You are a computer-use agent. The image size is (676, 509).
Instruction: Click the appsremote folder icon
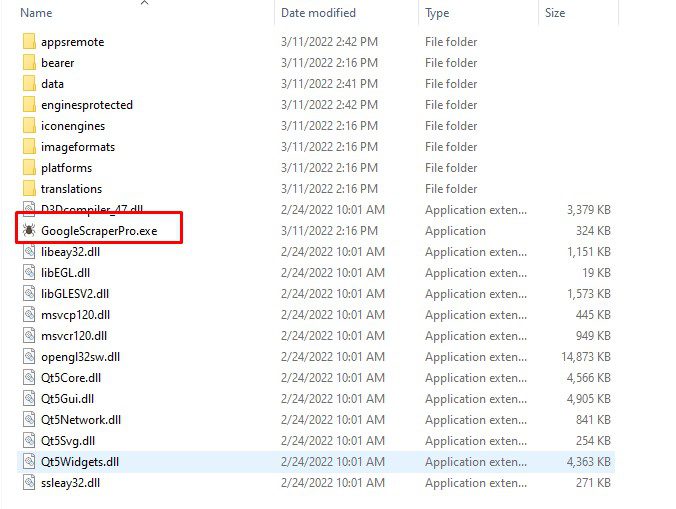pyautogui.click(x=29, y=42)
